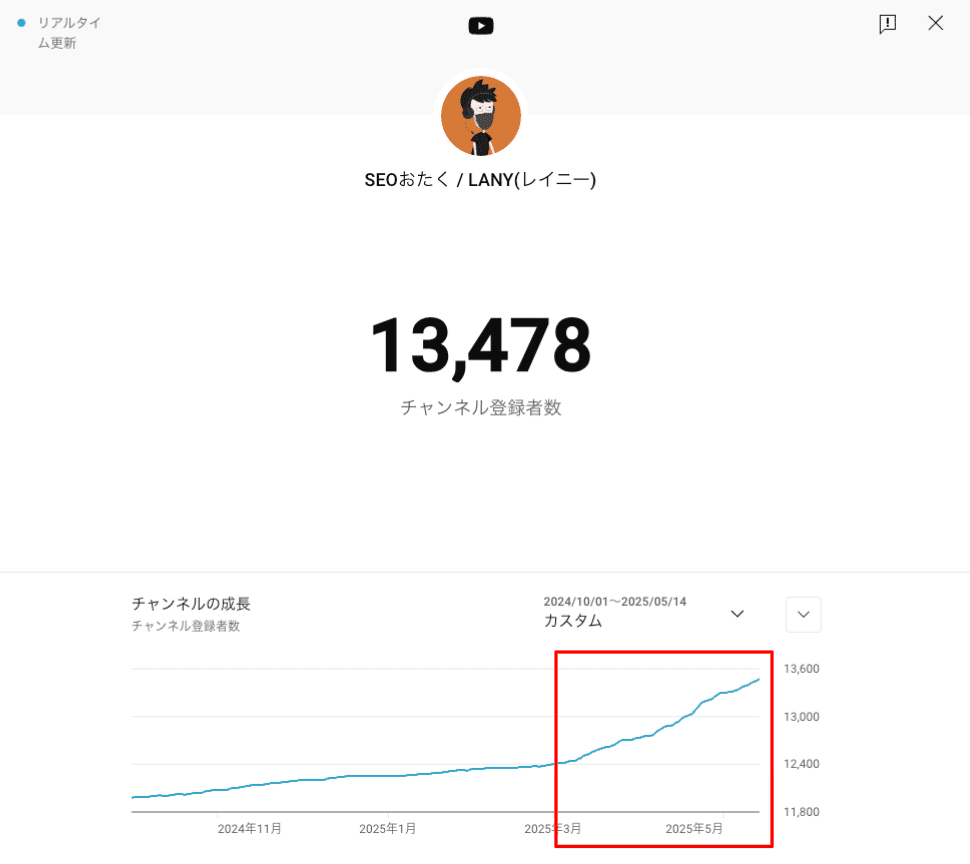Close the realtime subscriber view
970x864 pixels.
coord(935,24)
